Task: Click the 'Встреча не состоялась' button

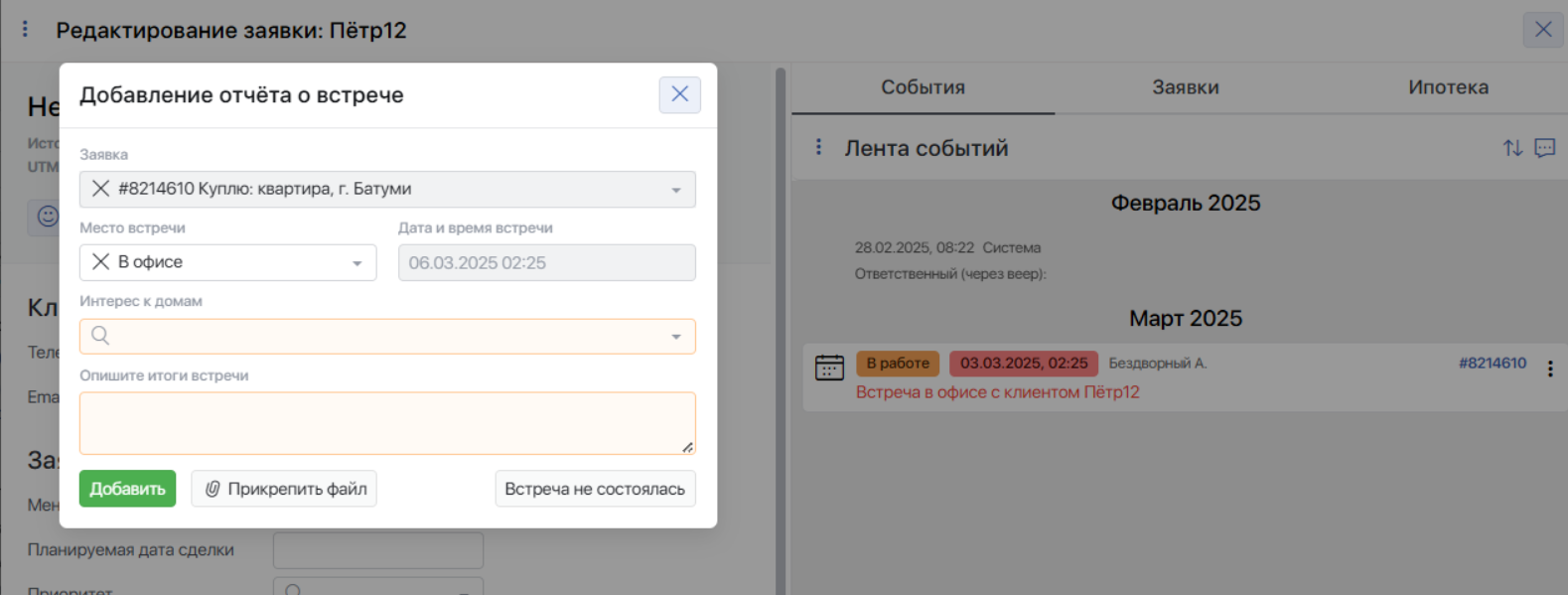Action: tap(594, 489)
